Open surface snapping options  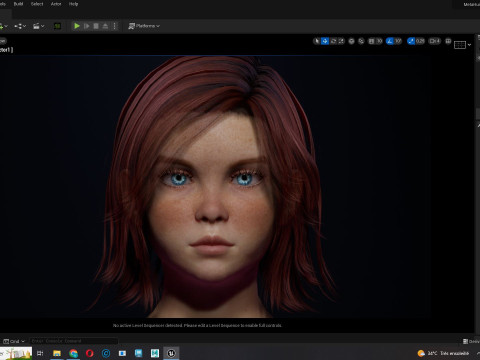pos(361,41)
